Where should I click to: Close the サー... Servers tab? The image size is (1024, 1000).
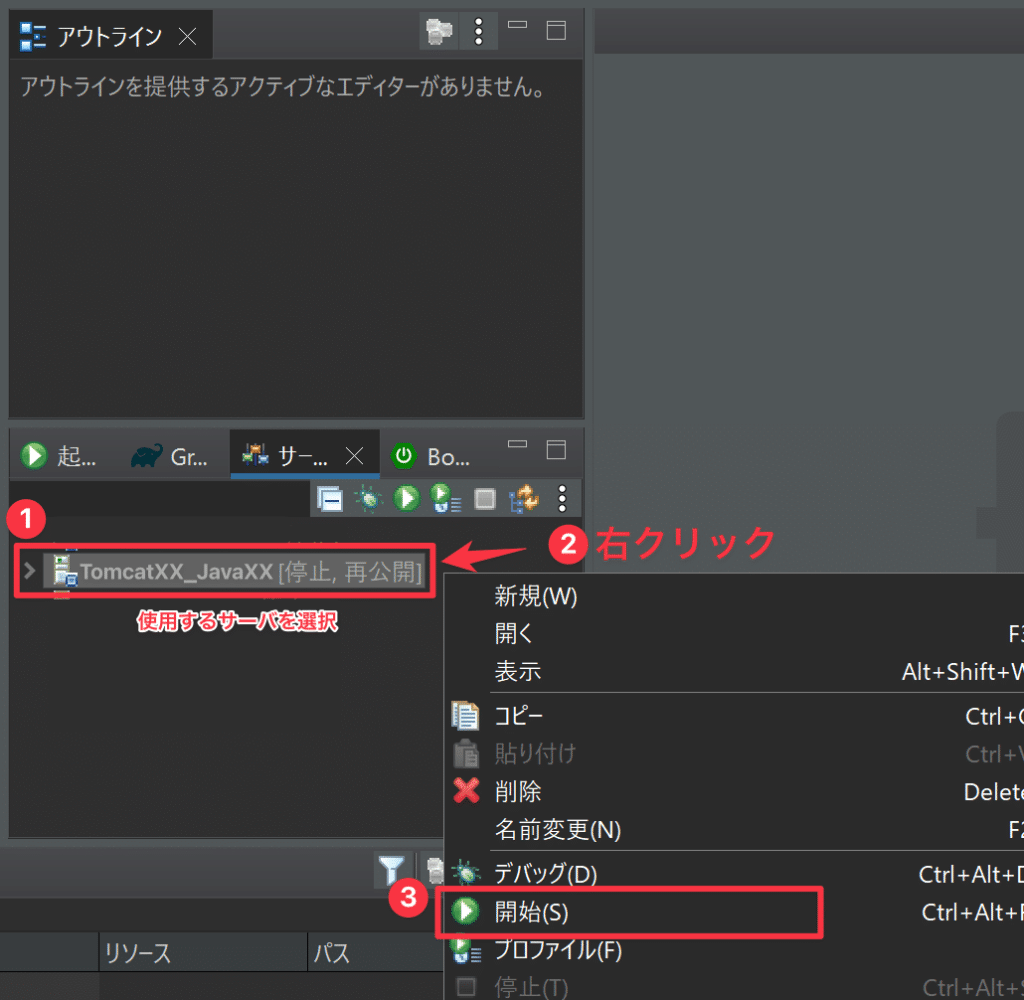pos(354,457)
